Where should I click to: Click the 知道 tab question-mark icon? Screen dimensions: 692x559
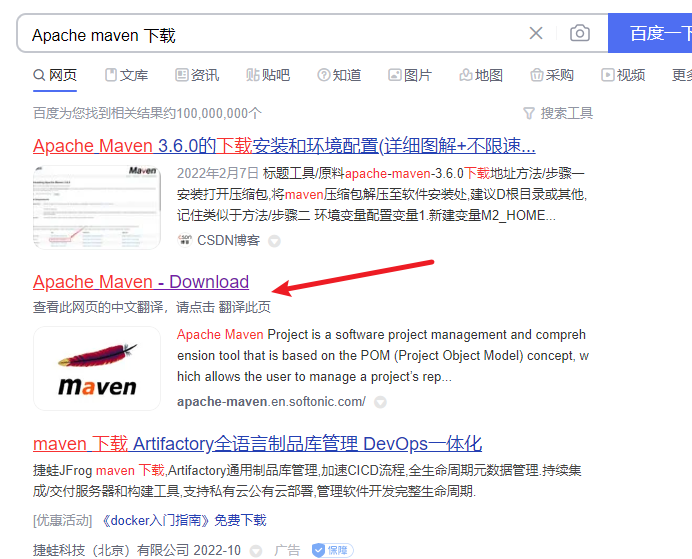323,75
